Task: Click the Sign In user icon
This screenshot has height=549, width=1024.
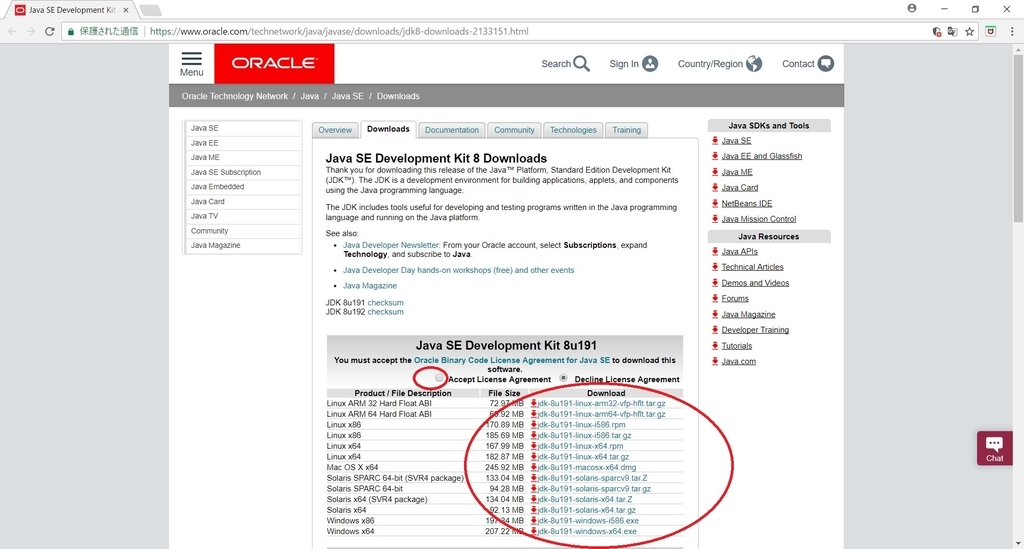Action: [x=650, y=63]
